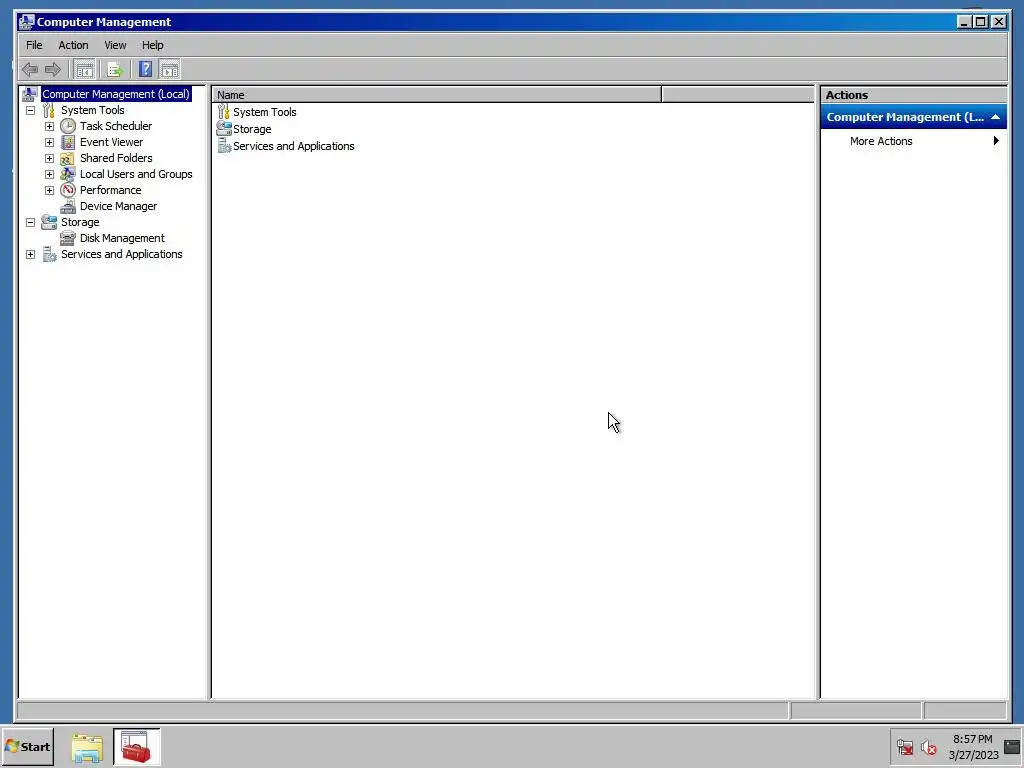Click the network tray icon

coord(905,747)
